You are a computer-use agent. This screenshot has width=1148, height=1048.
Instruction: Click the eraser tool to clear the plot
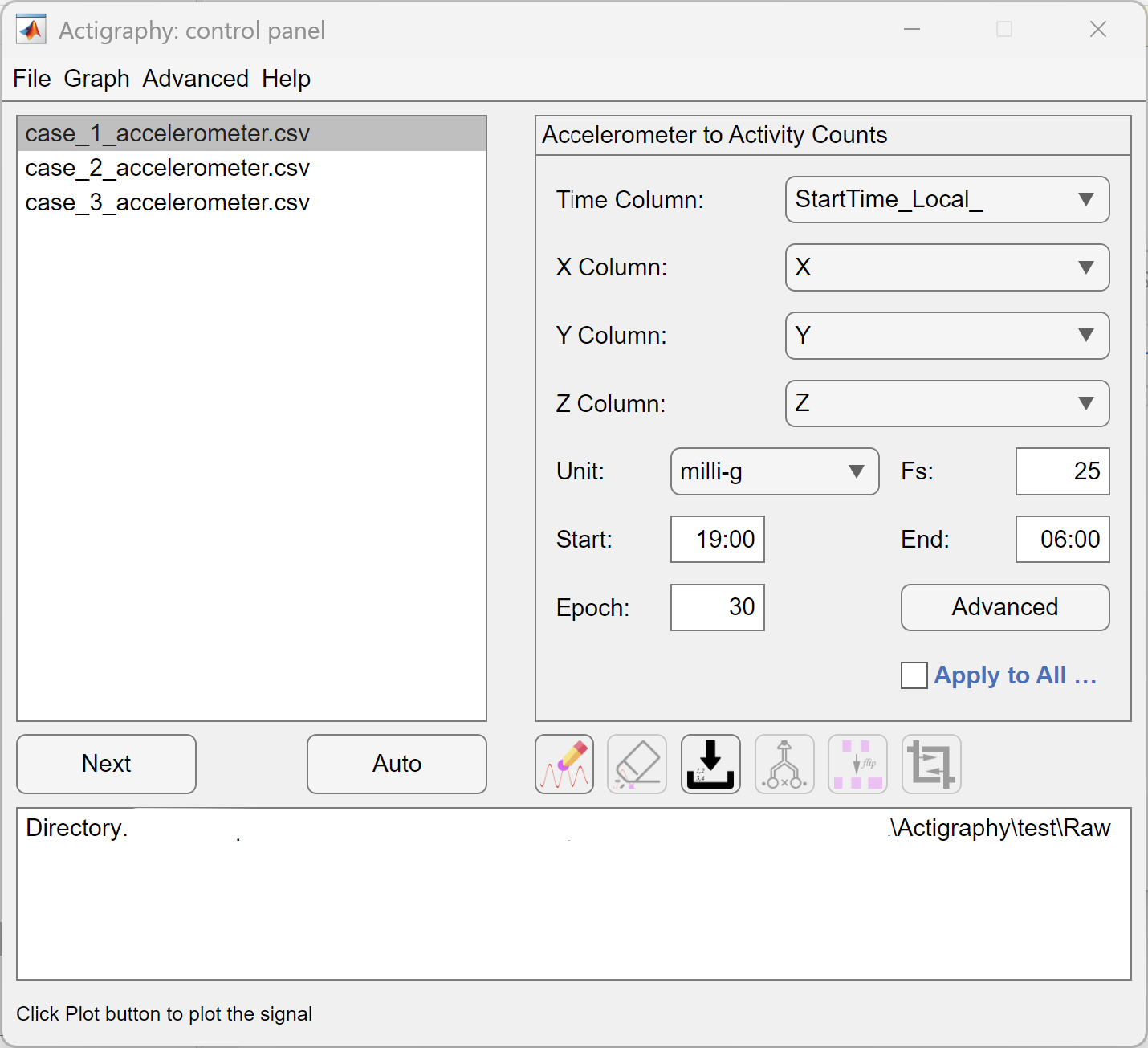tap(637, 764)
